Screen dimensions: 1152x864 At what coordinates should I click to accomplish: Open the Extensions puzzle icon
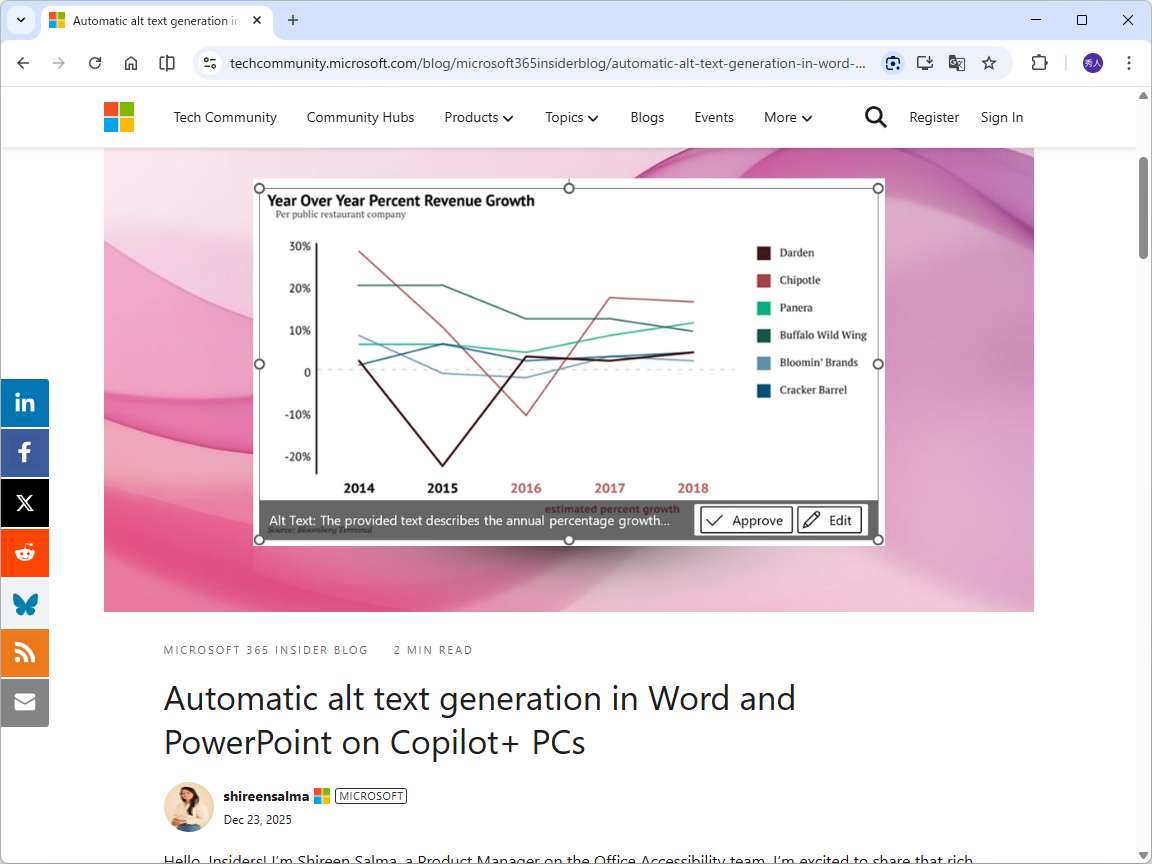1039,63
